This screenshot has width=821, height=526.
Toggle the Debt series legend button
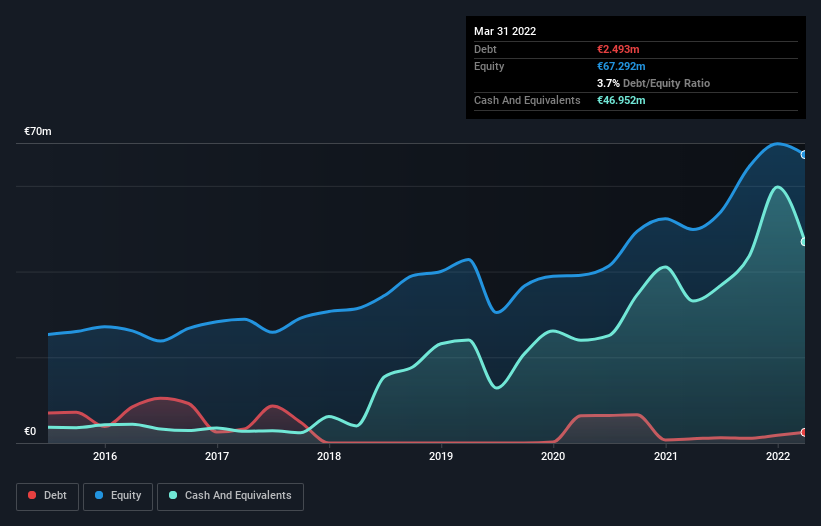pos(48,496)
